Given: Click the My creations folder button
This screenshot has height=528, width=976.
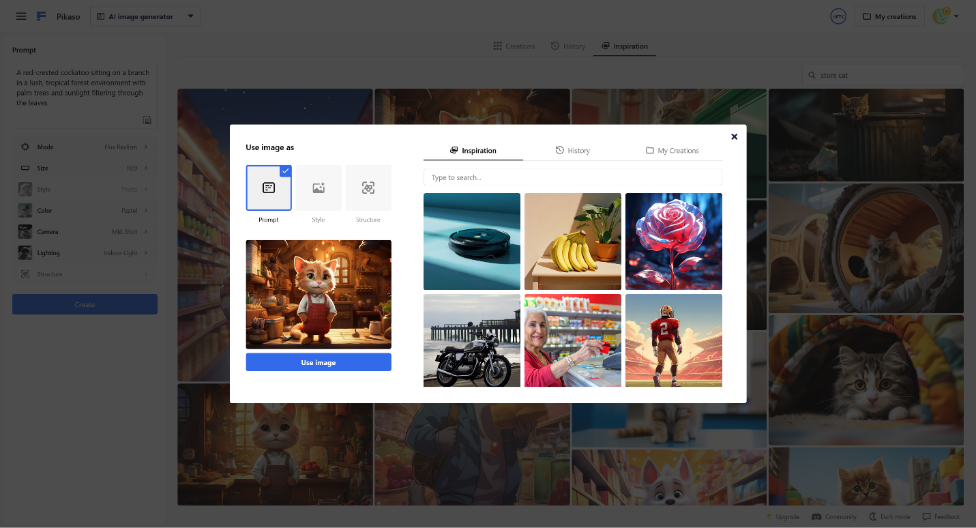Looking at the screenshot, I should point(888,16).
